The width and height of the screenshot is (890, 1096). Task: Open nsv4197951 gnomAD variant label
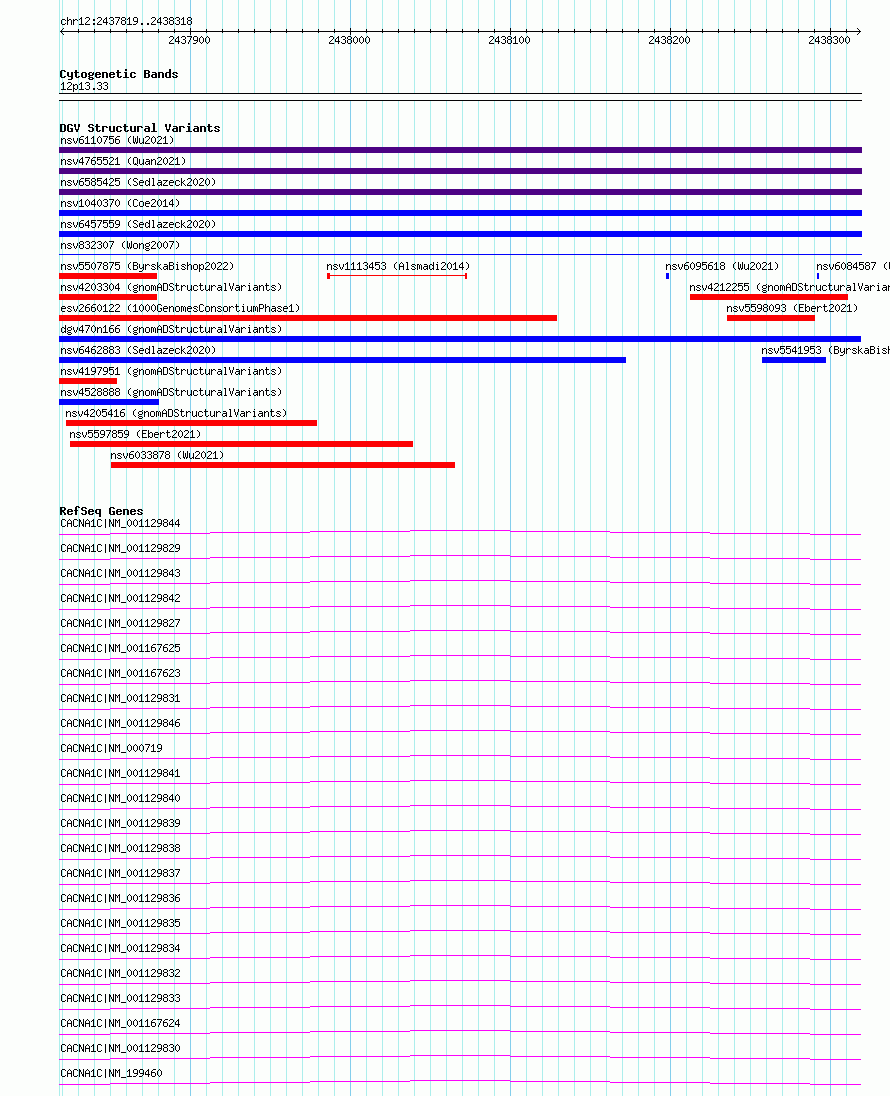click(171, 371)
